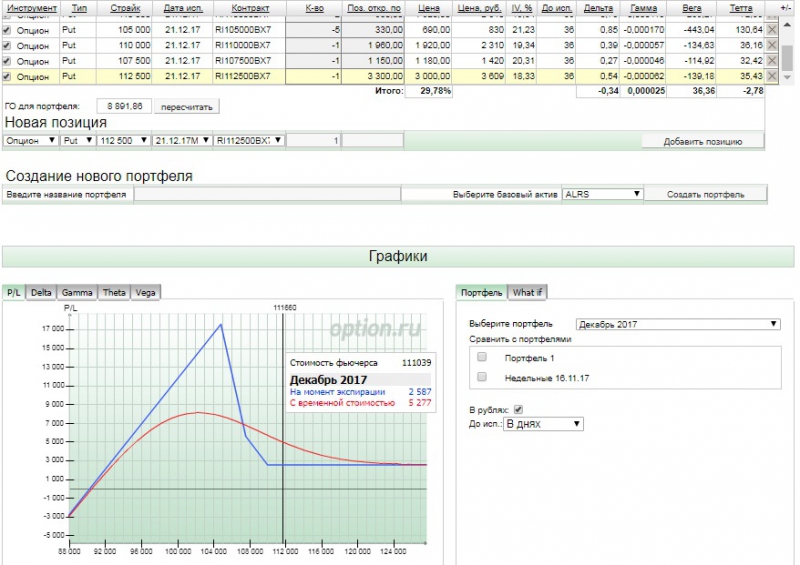
Task: Remove the RI110000BX7 position via X
Action: click(772, 46)
